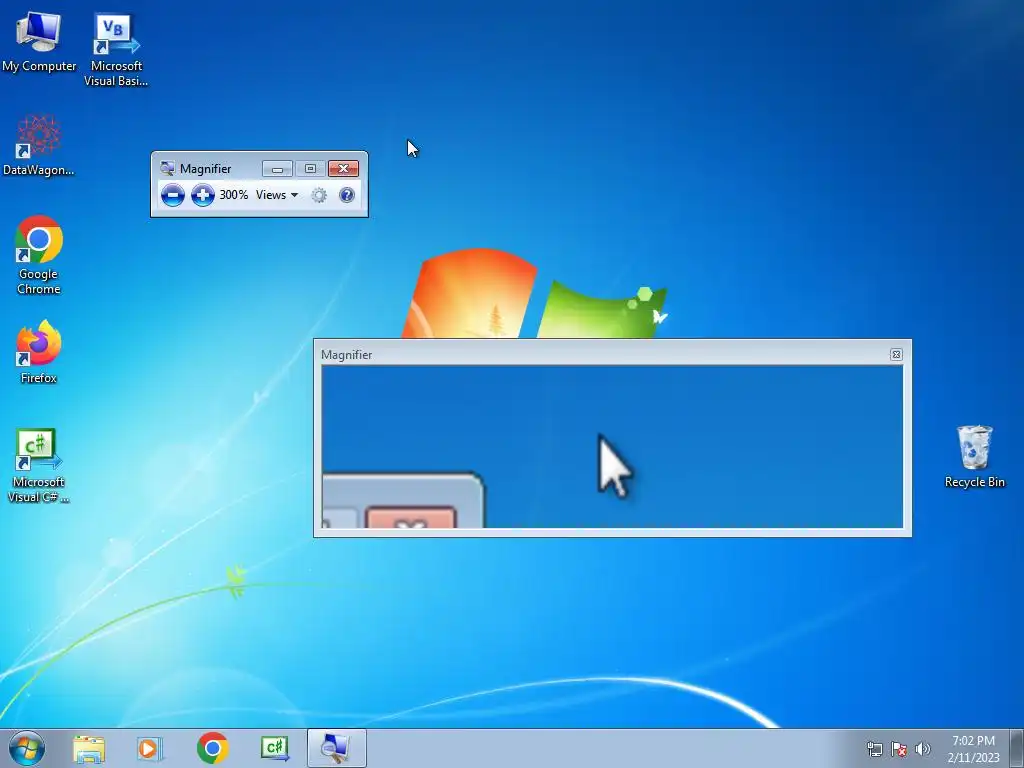Screen dimensions: 1024x768
Task: Close the Magnifier toolbar window
Action: (343, 169)
